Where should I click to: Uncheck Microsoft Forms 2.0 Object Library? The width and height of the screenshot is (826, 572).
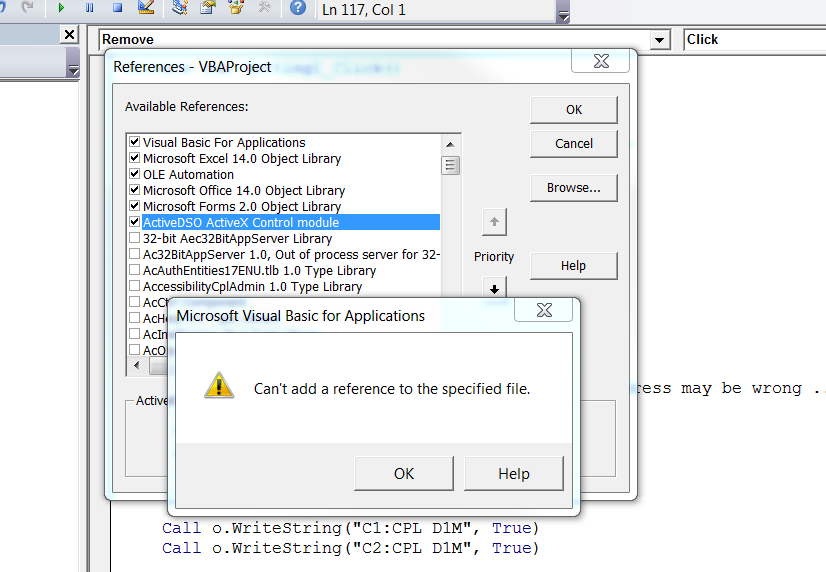(x=135, y=206)
